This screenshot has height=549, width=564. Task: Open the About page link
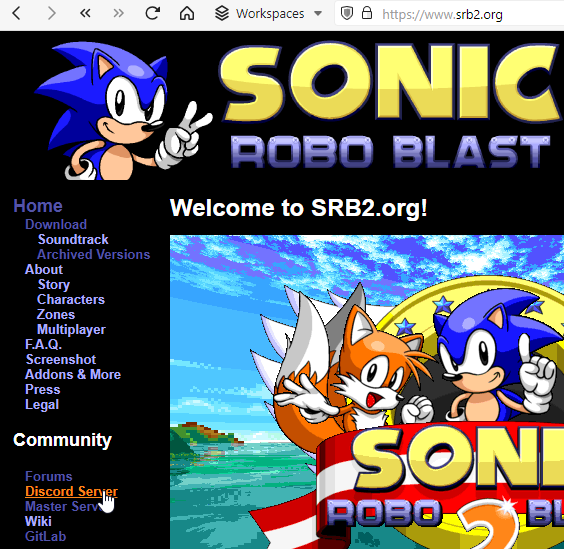pyautogui.click(x=44, y=269)
